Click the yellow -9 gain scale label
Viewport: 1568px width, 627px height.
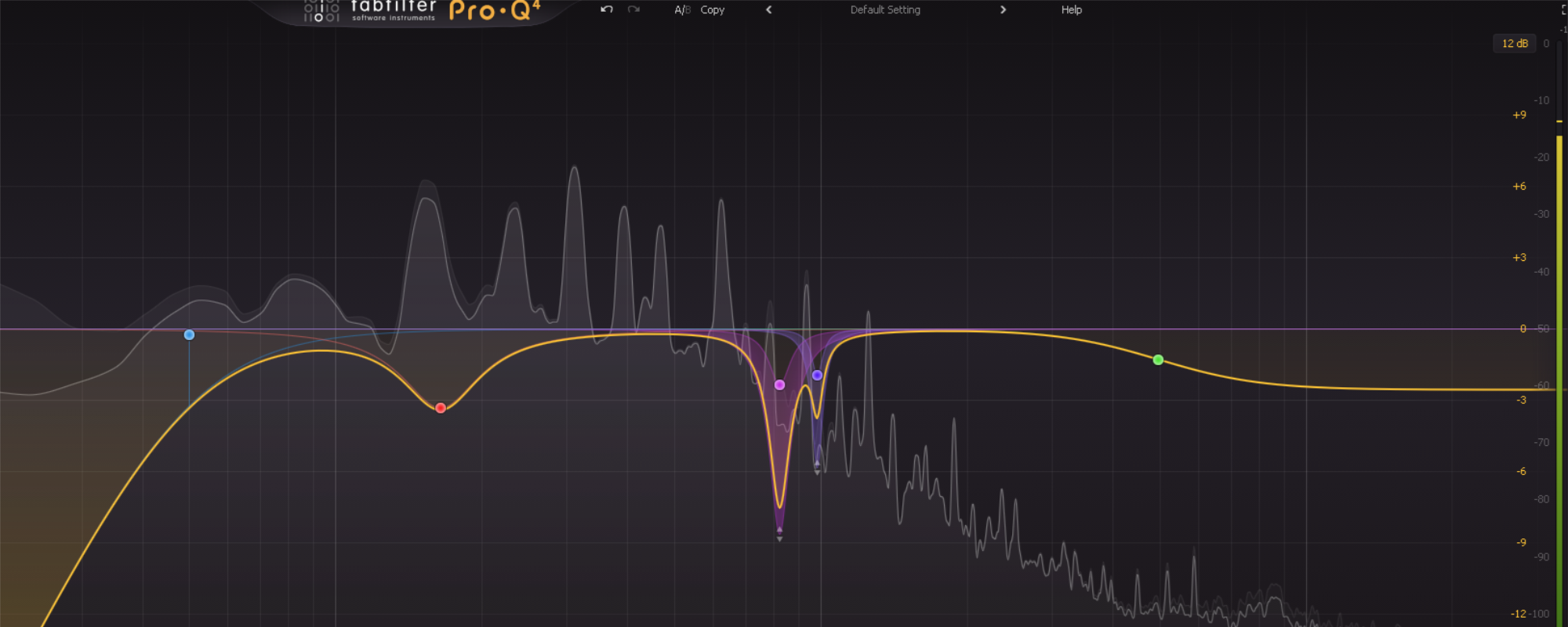(x=1521, y=542)
